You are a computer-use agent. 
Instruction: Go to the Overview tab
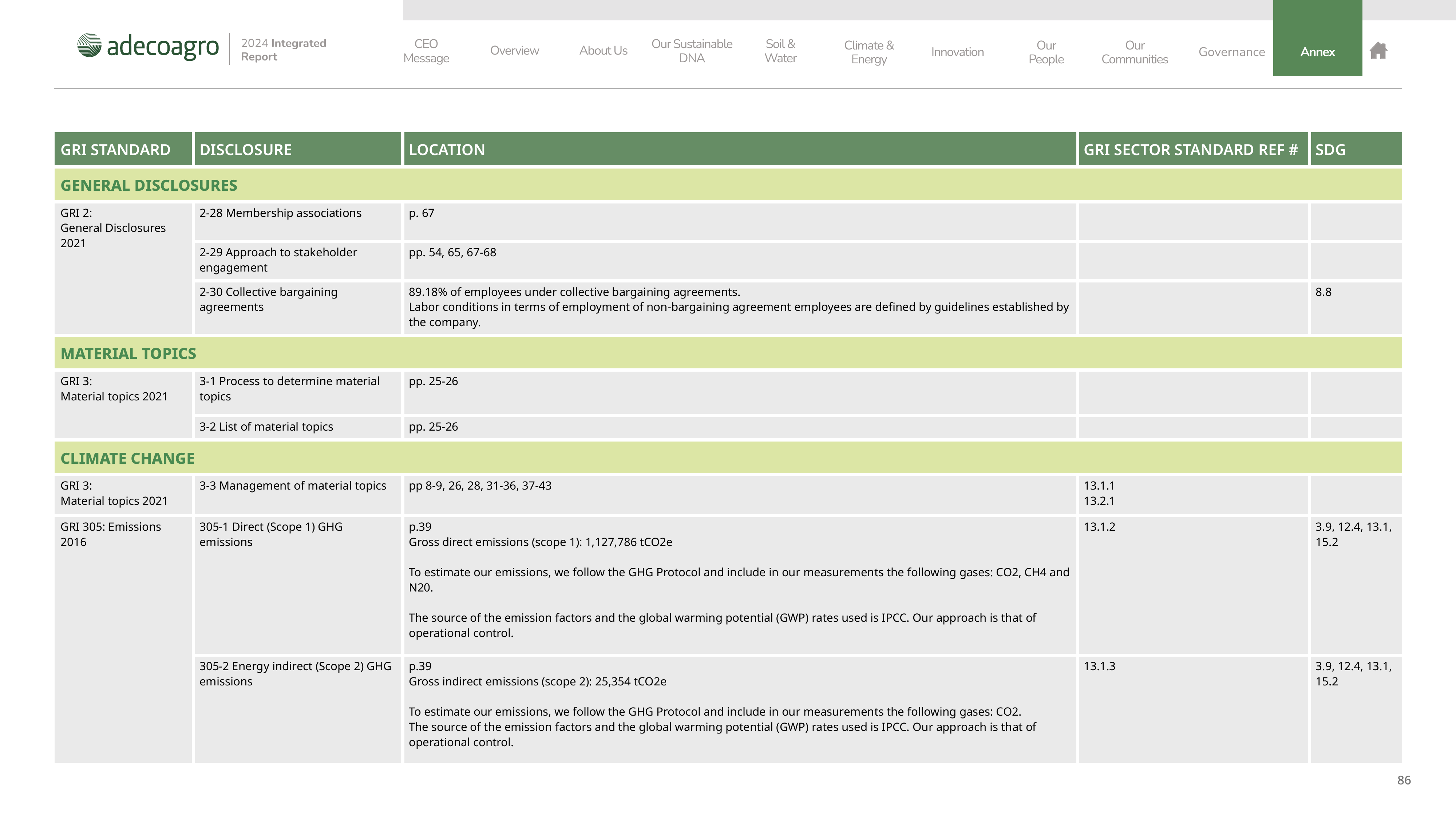pos(514,51)
